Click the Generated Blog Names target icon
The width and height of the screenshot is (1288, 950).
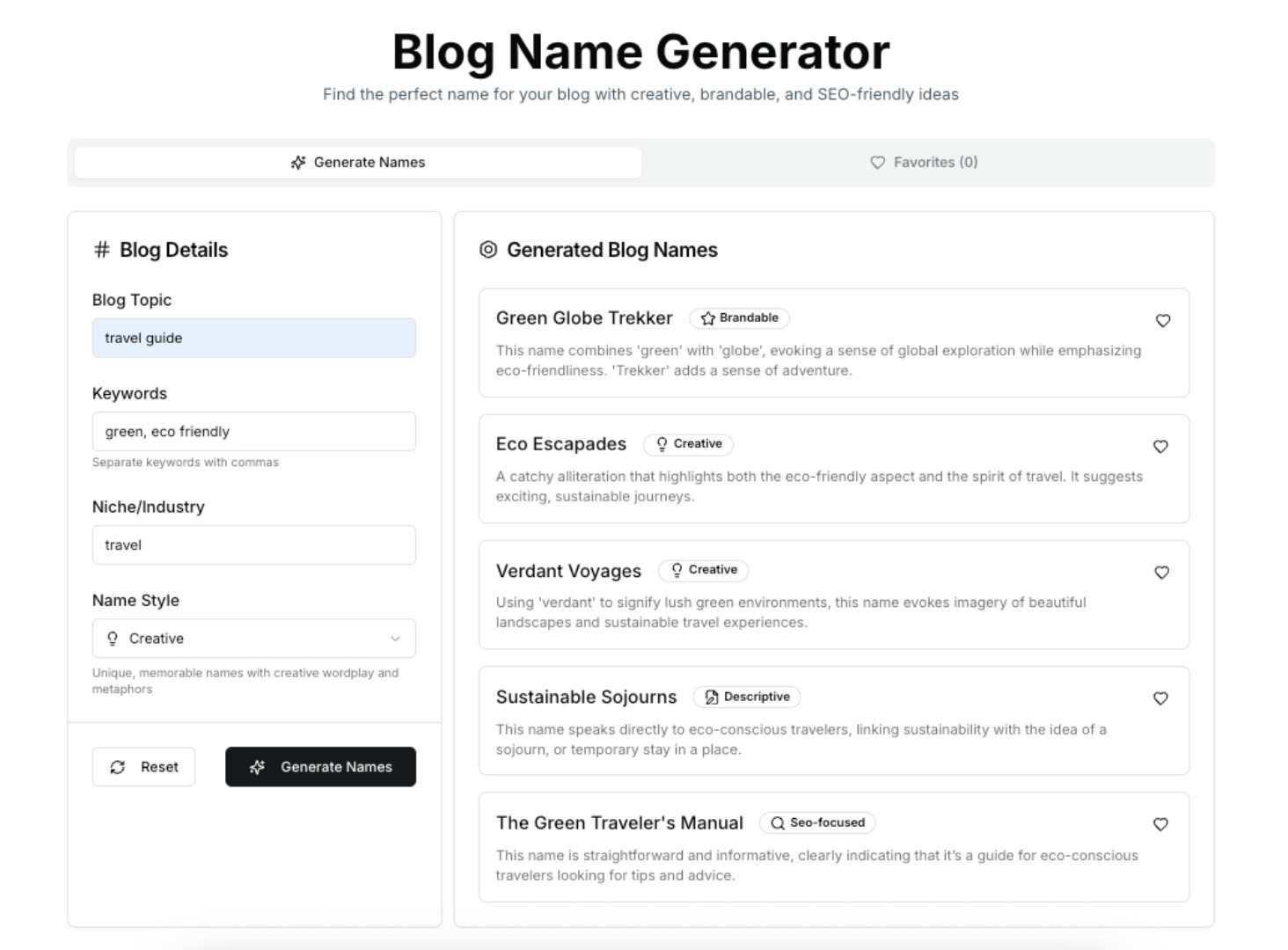(488, 250)
